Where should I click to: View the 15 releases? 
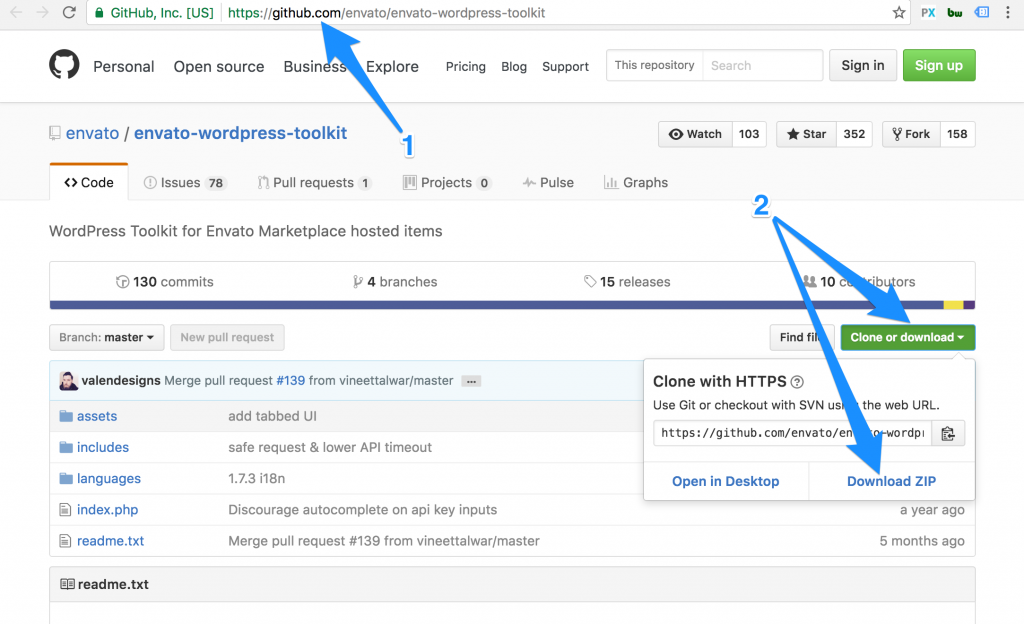click(x=628, y=282)
